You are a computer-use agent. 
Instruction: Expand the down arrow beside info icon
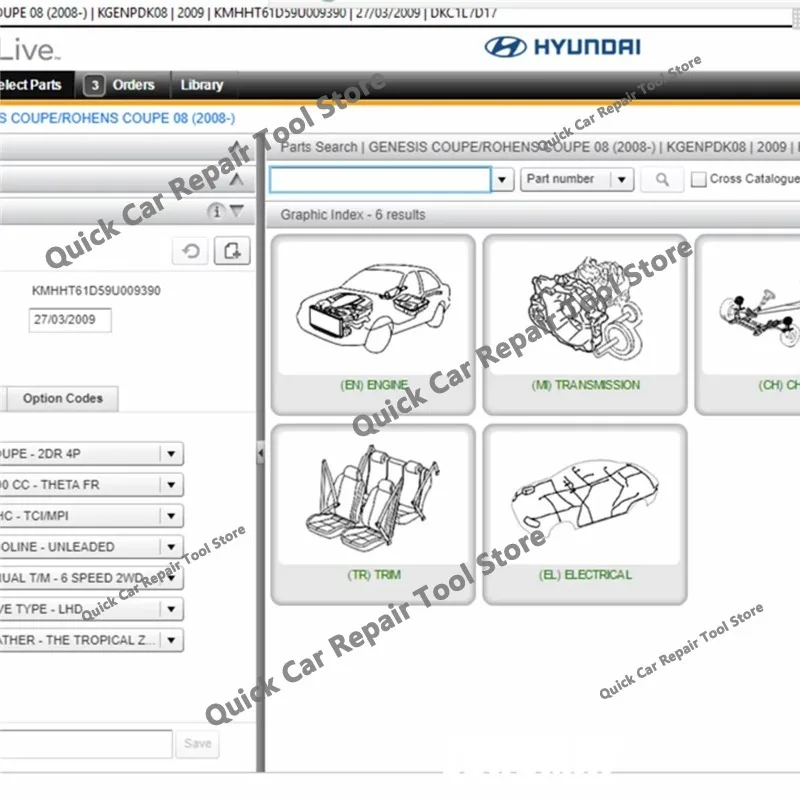point(237,210)
